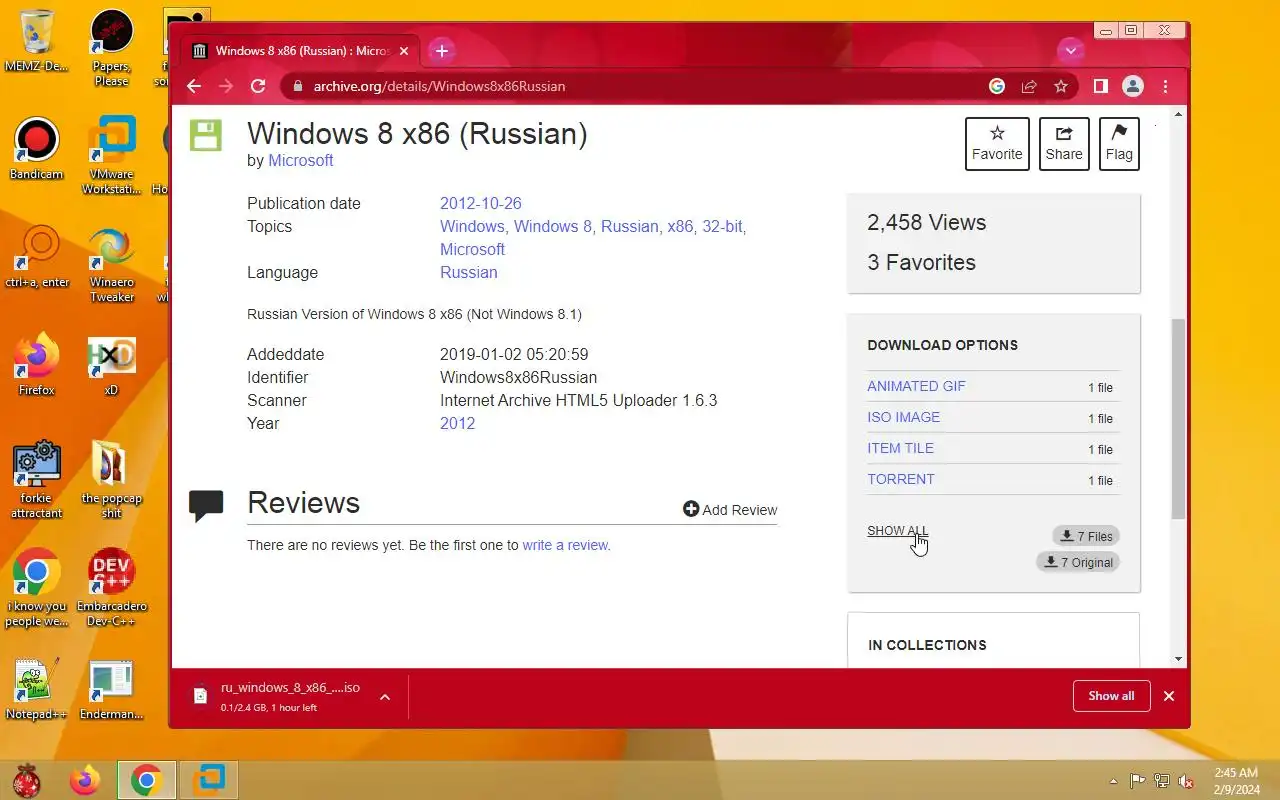
Task: Select the Enderman desktop shortcut
Action: (x=111, y=690)
